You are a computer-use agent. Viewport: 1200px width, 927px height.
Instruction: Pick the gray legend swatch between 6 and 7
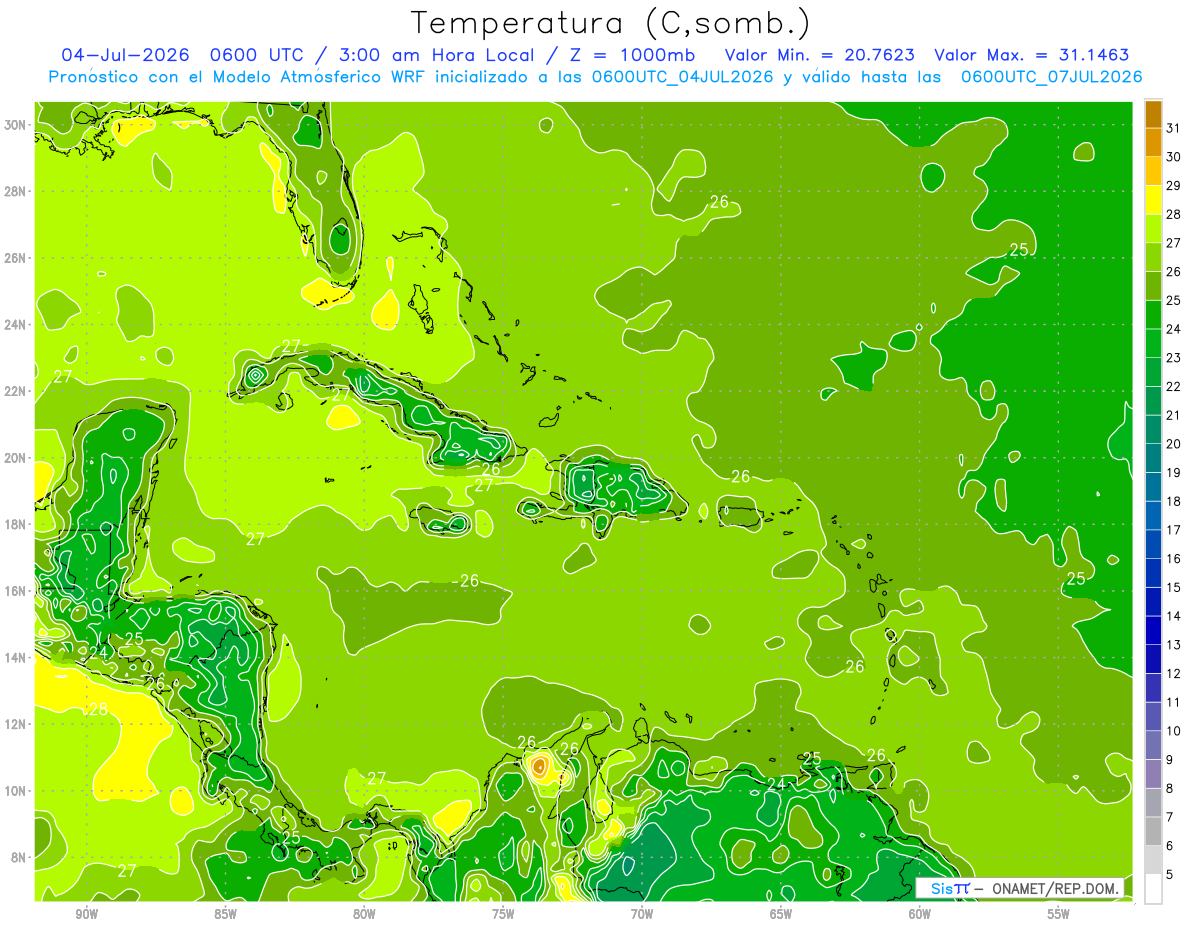pyautogui.click(x=1153, y=831)
